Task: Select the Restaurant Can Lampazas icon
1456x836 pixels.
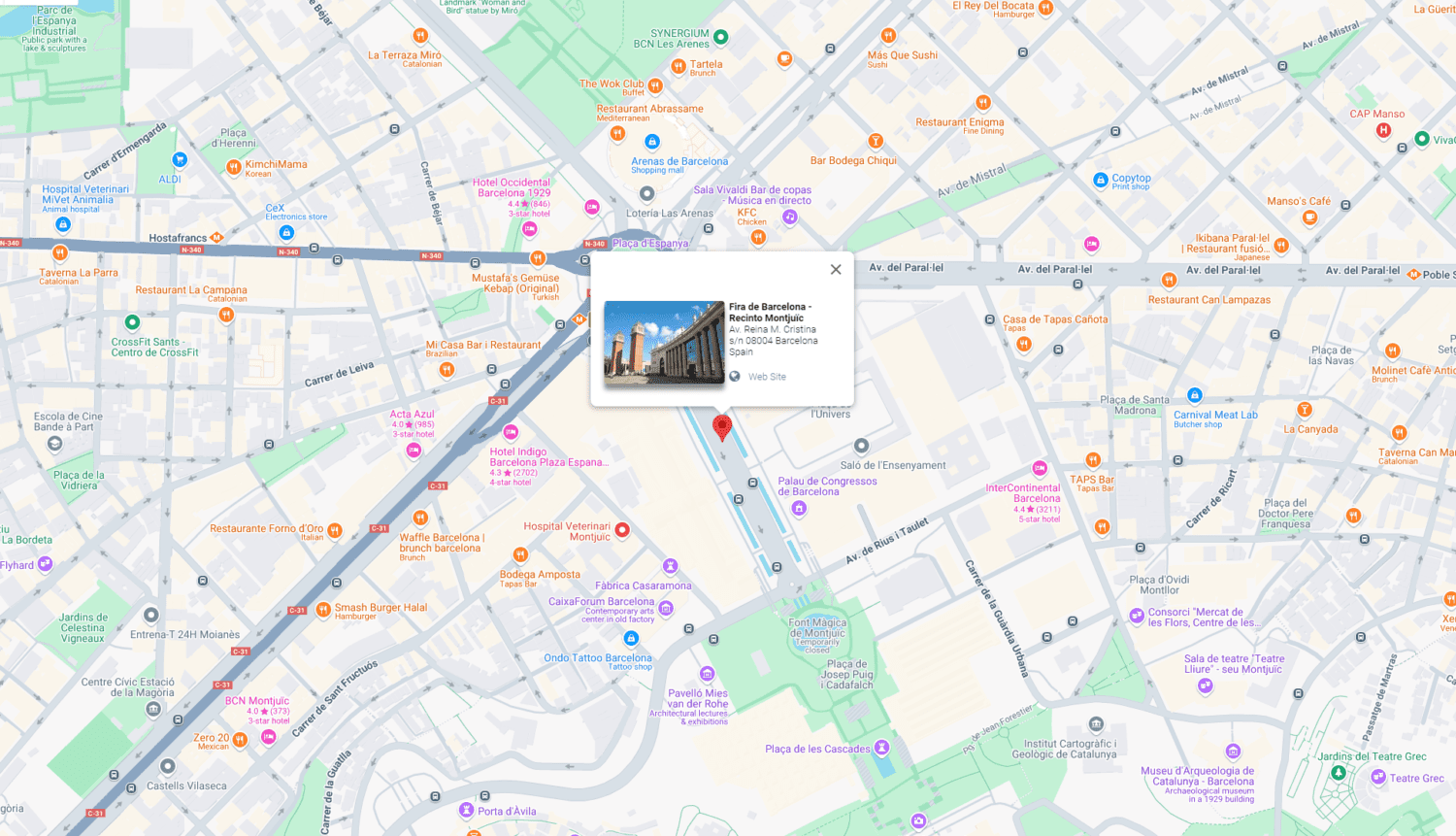Action: (1169, 281)
